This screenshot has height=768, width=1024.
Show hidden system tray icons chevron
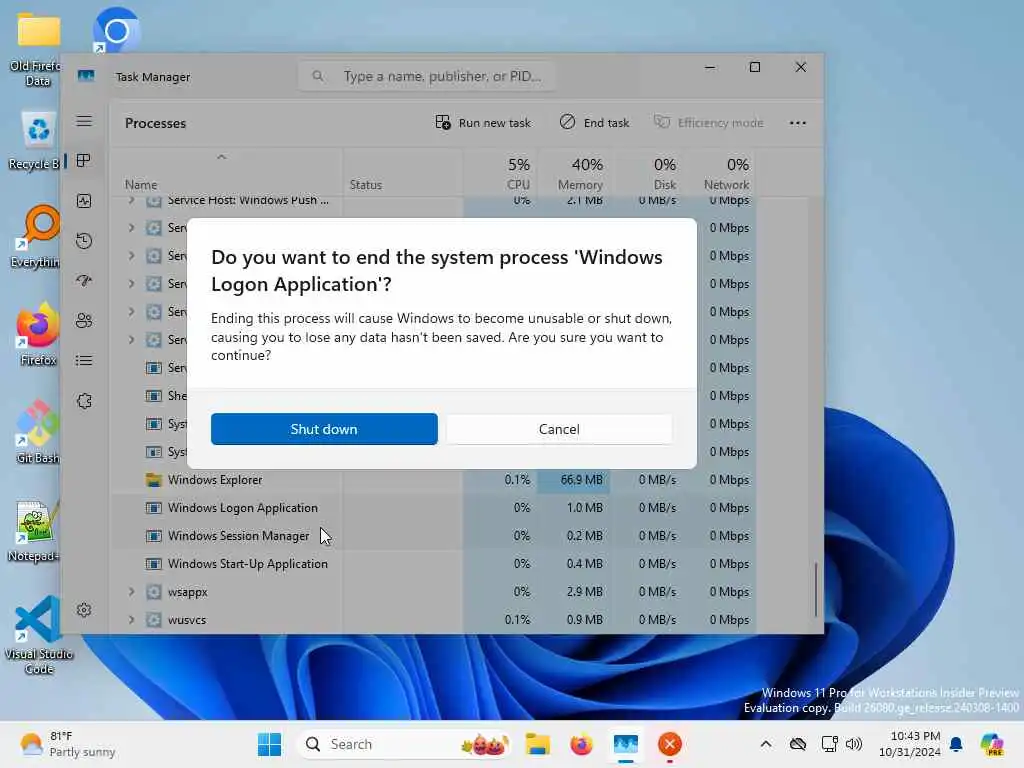[x=766, y=744]
